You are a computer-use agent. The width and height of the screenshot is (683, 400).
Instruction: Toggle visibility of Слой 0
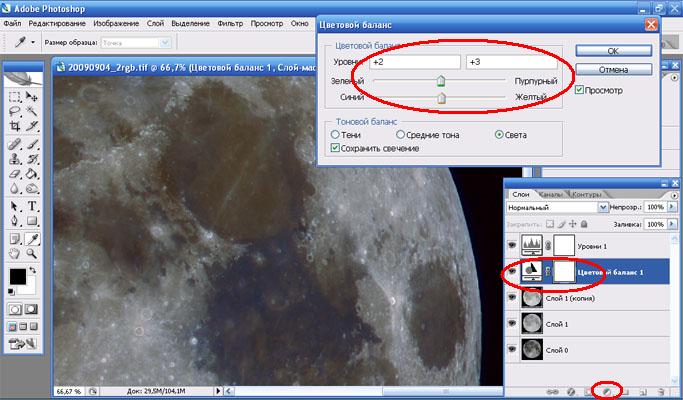[512, 349]
